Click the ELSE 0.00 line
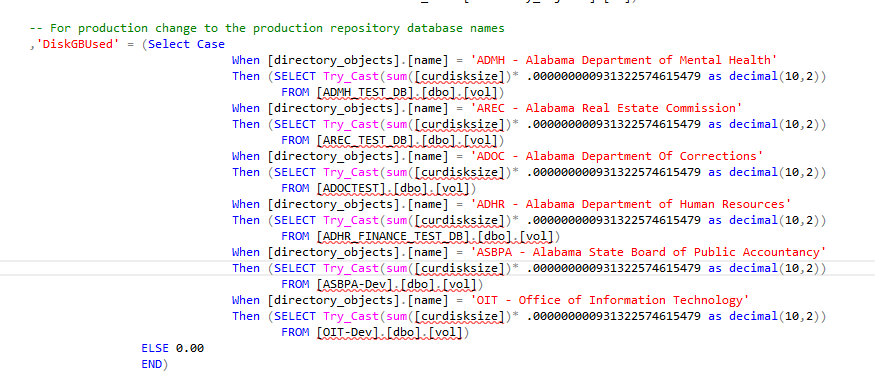 point(172,348)
